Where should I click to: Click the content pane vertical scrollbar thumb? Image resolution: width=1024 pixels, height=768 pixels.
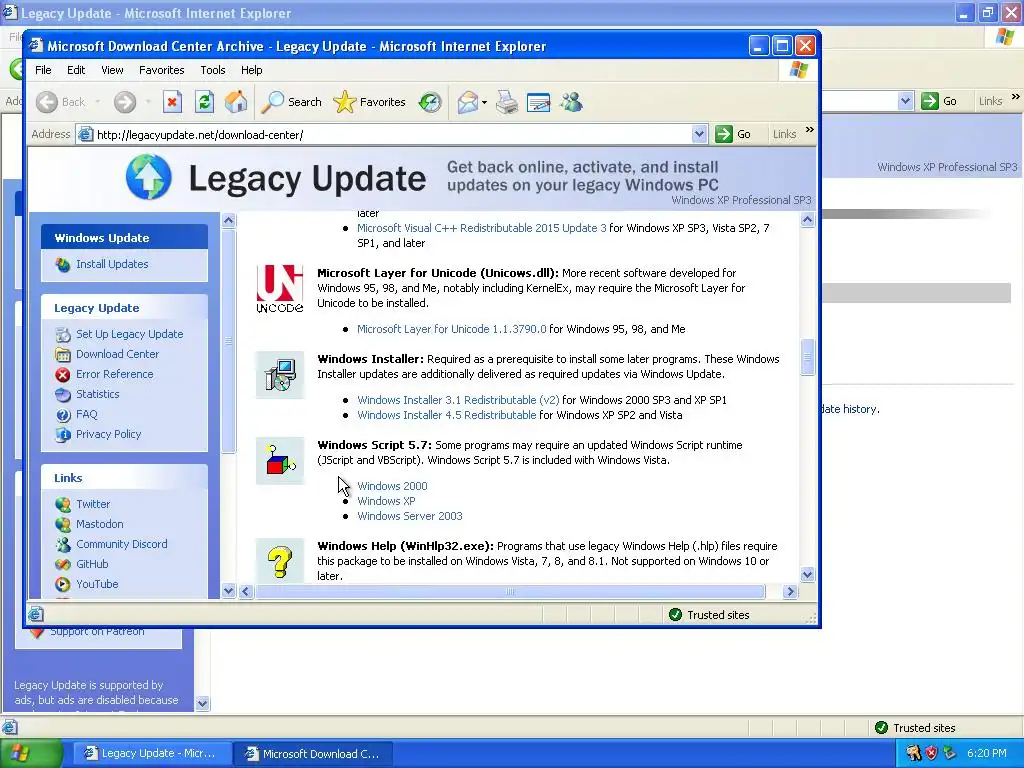tap(808, 357)
